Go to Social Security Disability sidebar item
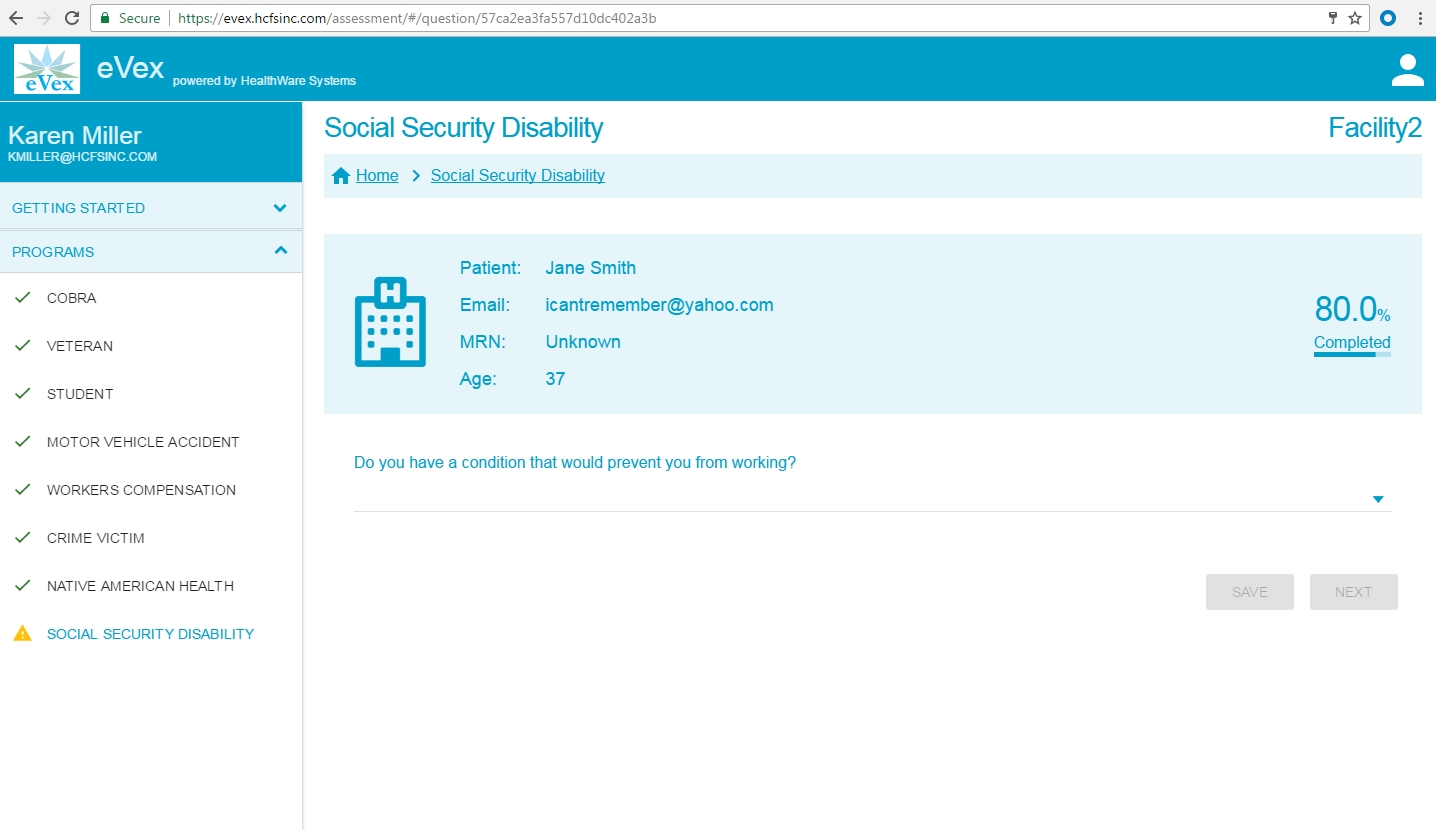This screenshot has height=830, width=1436. tap(150, 634)
